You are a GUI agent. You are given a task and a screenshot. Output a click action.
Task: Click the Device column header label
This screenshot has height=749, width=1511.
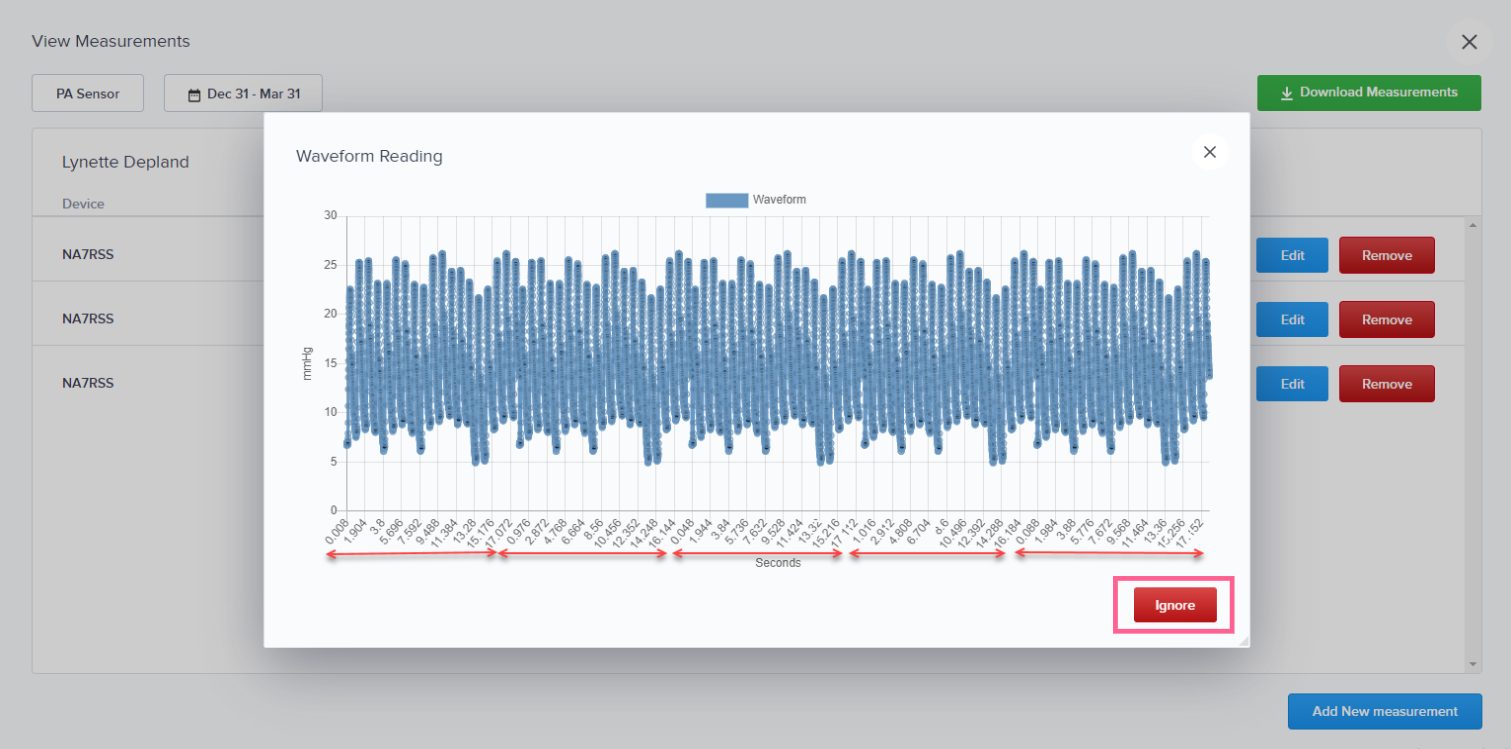82,203
